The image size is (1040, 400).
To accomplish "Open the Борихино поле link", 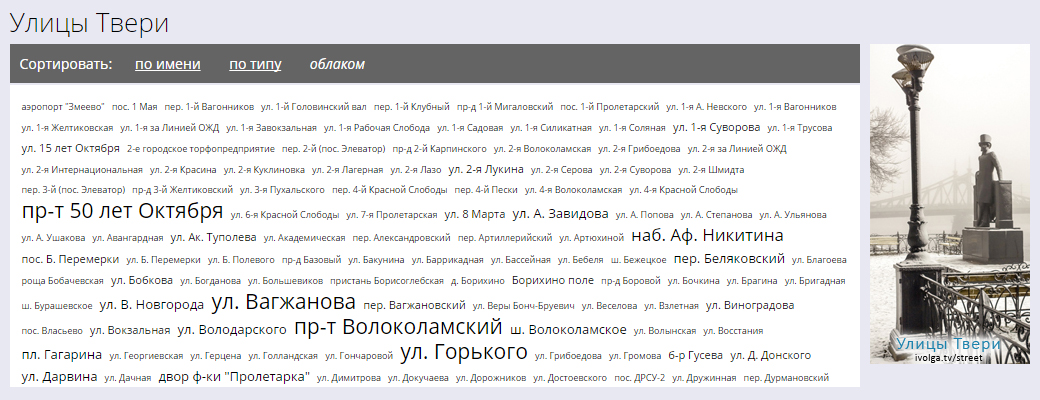I will click(552, 280).
